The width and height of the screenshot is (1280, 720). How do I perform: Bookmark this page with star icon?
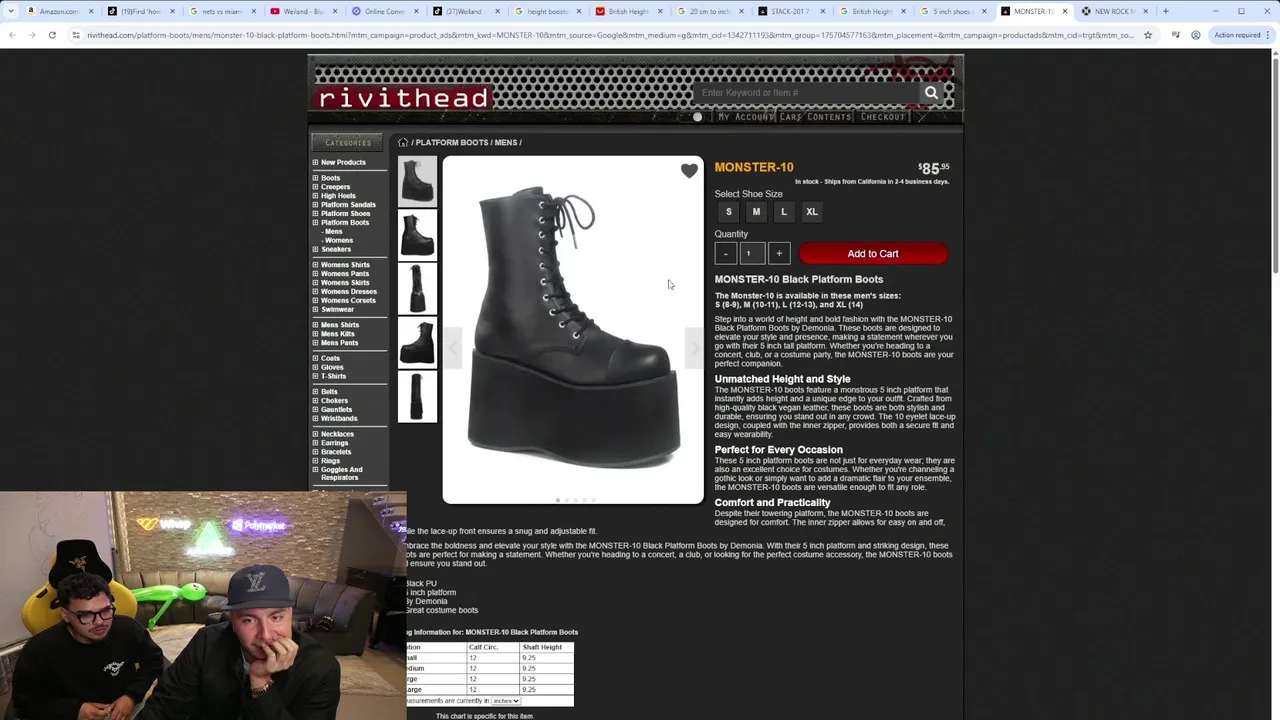(x=1147, y=35)
